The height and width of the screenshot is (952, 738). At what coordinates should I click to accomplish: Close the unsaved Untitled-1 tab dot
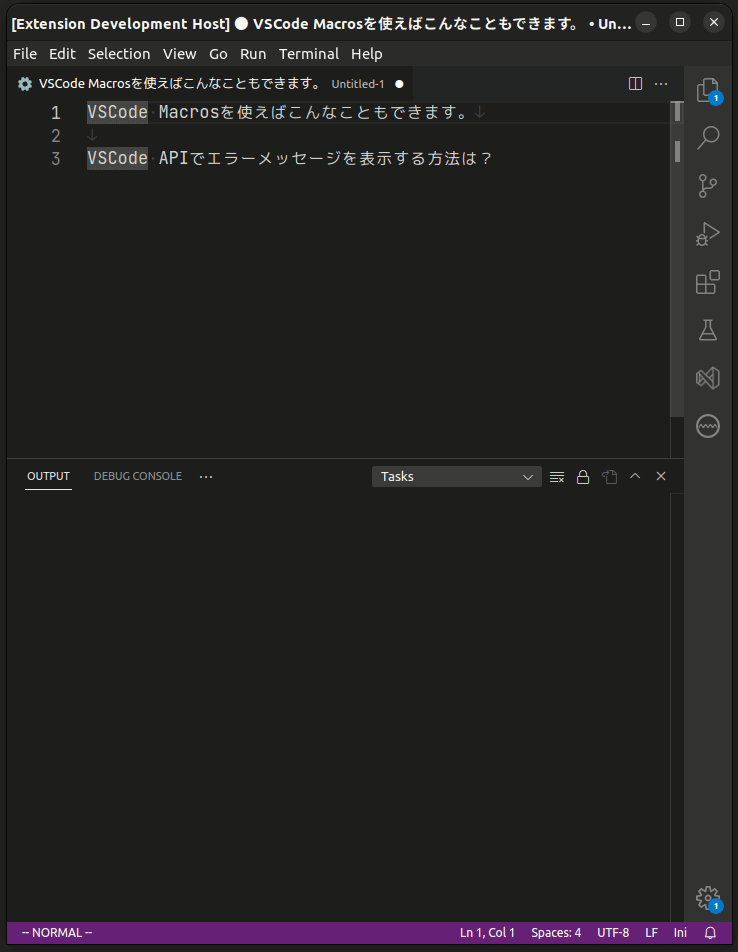[399, 84]
